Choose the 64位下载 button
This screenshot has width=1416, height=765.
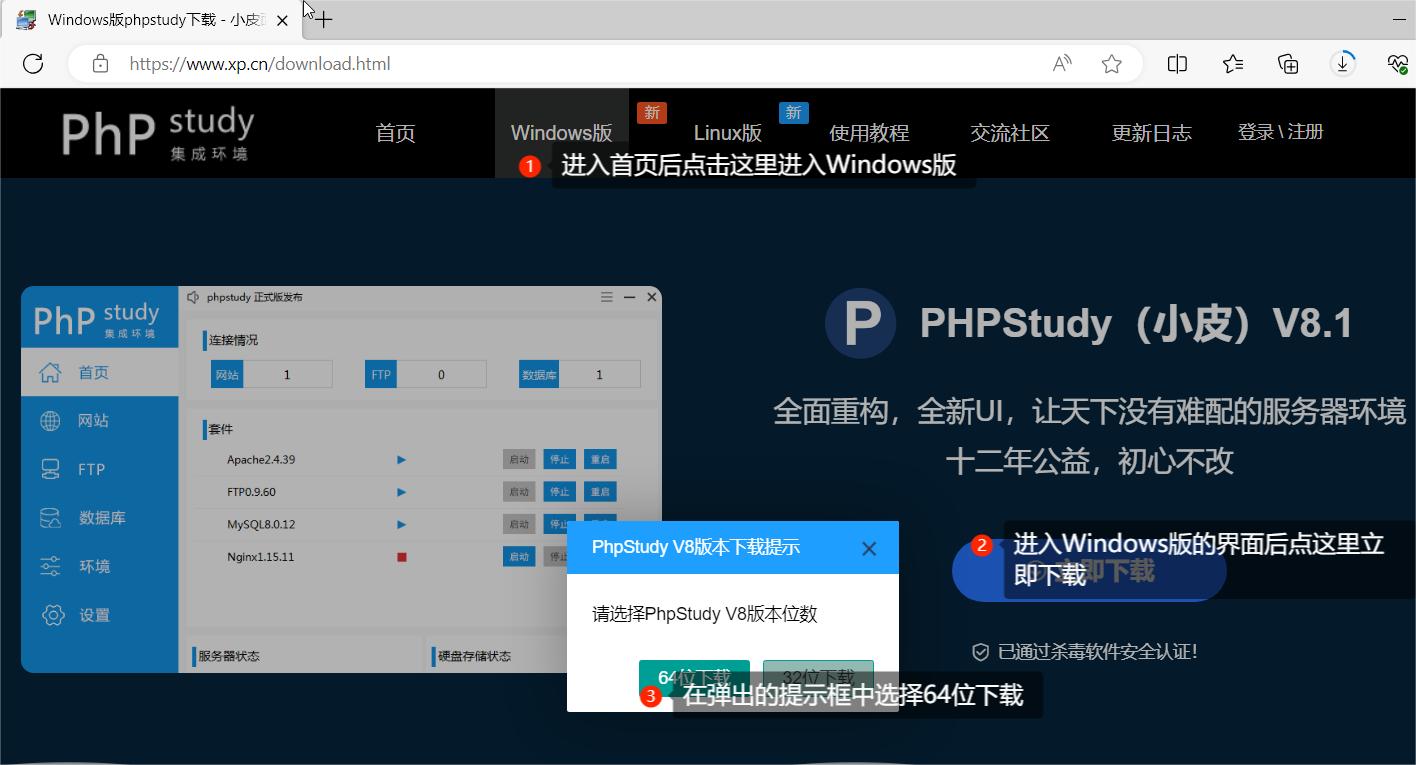coord(694,677)
